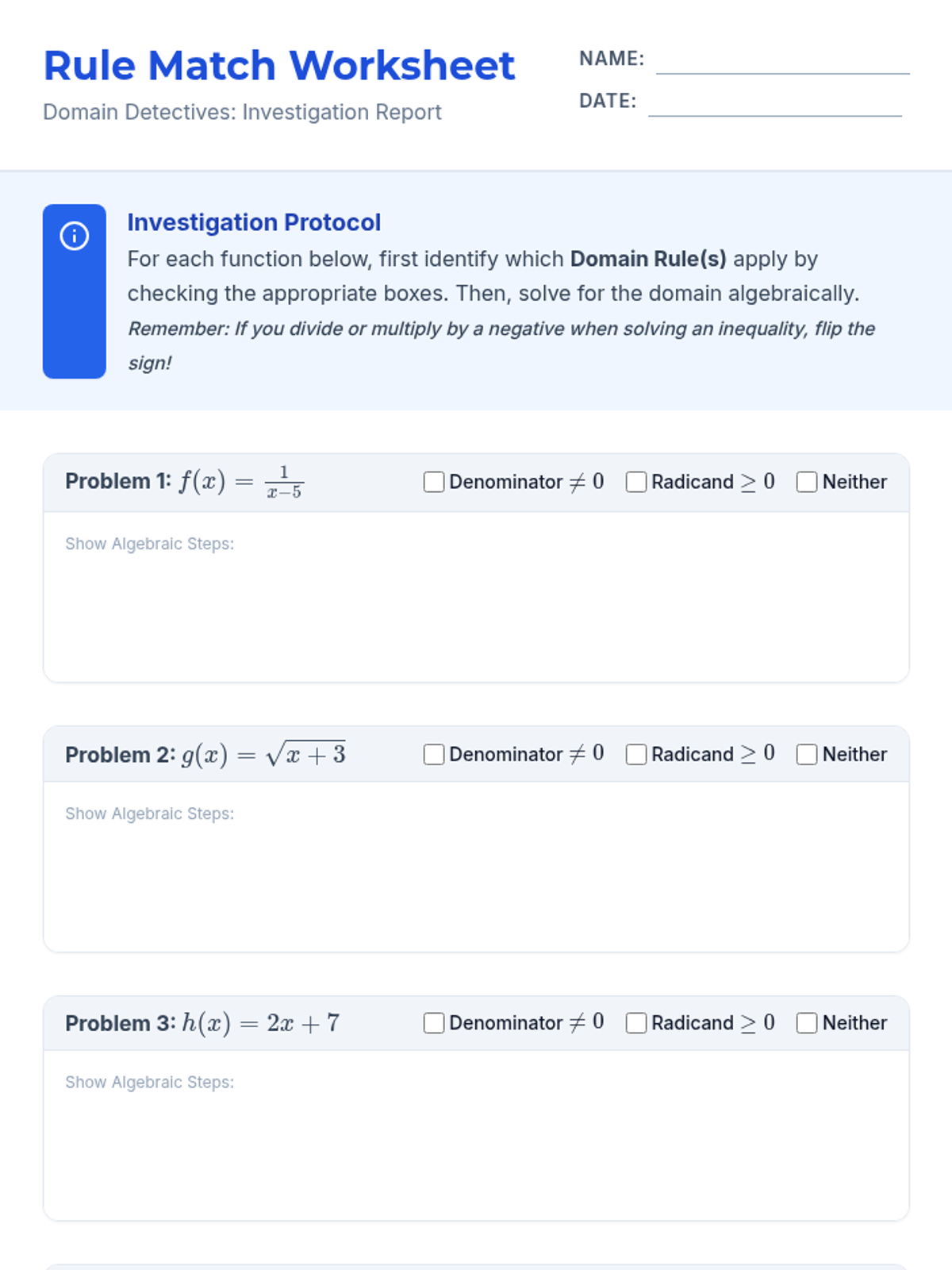The width and height of the screenshot is (952, 1270).
Task: Click Problem 3 algebraic steps area
Action: [476, 1149]
